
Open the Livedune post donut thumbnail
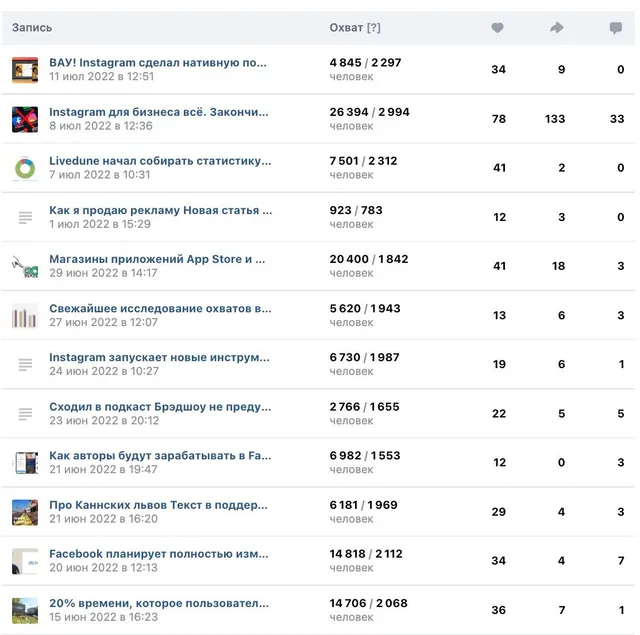click(25, 168)
